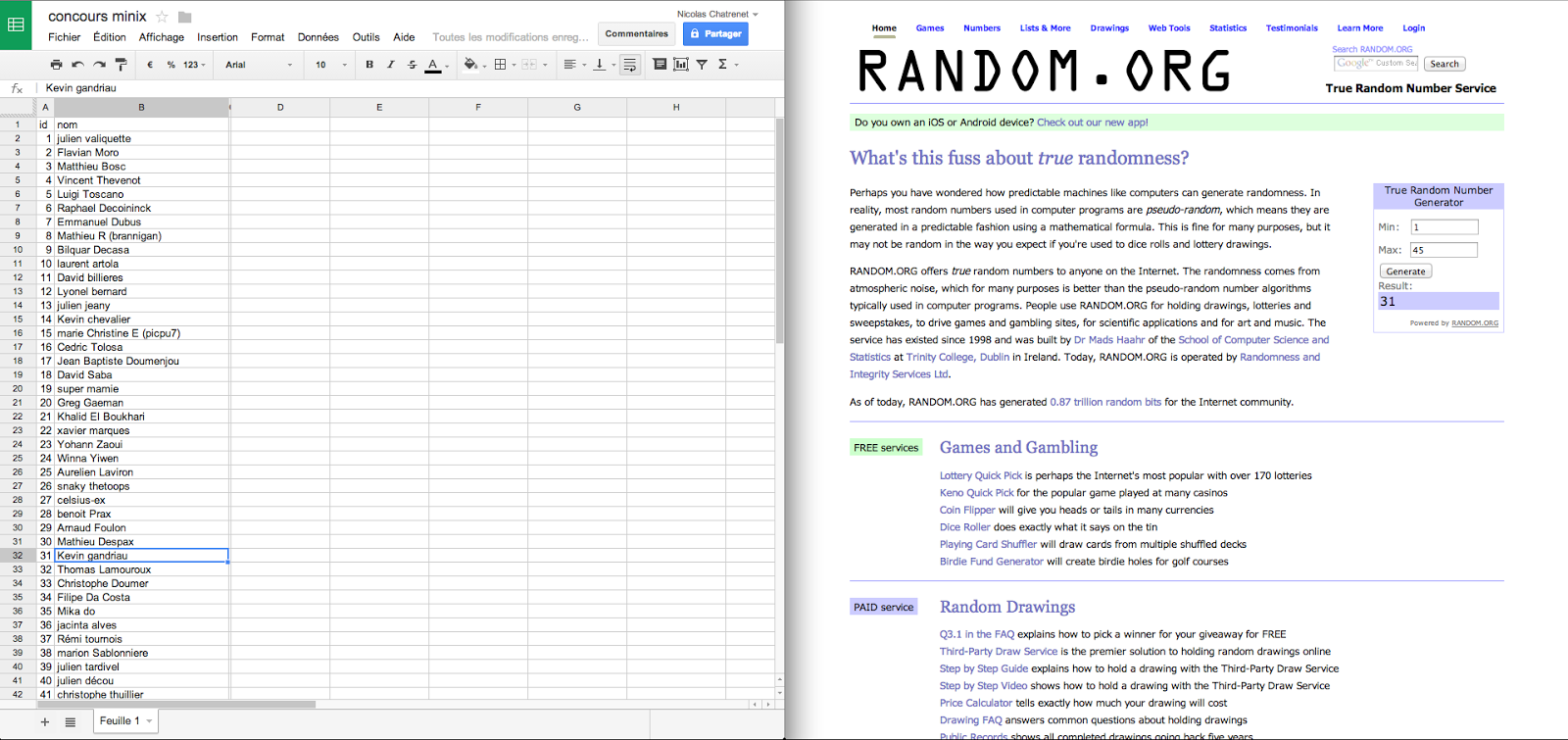Star the concours minix spreadsheet
The width and height of the screenshot is (1568, 740).
click(162, 17)
